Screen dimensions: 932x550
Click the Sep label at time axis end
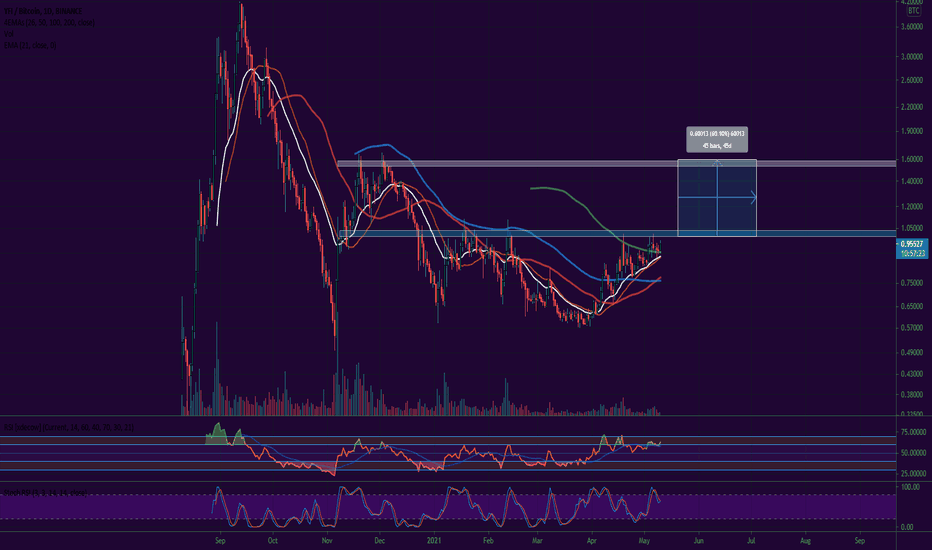[x=859, y=541]
